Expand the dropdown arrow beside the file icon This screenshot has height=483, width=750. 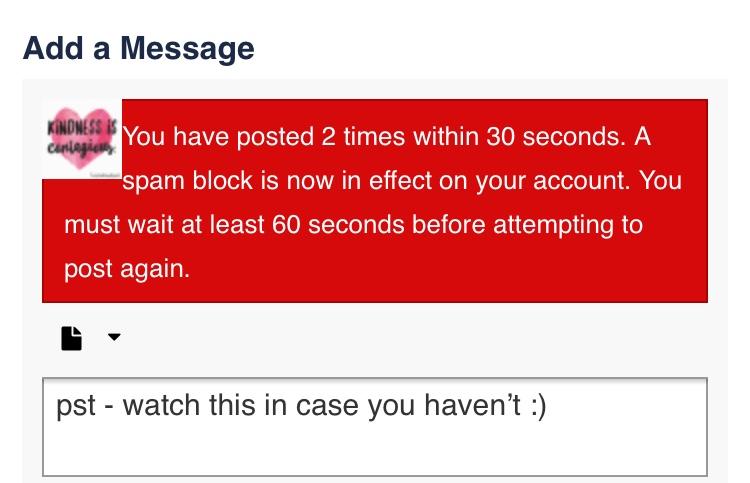114,337
